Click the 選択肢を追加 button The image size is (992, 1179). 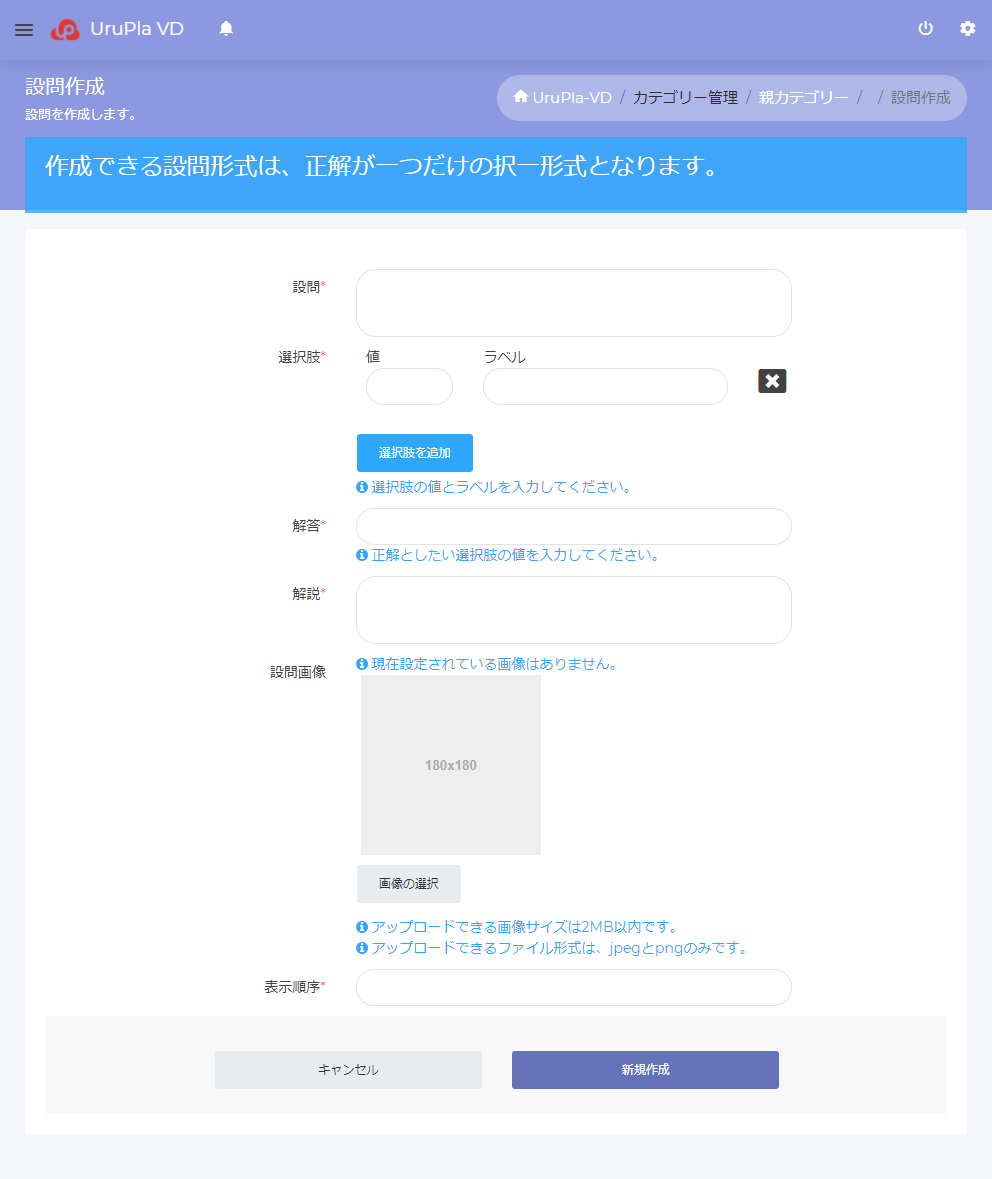pyautogui.click(x=414, y=453)
